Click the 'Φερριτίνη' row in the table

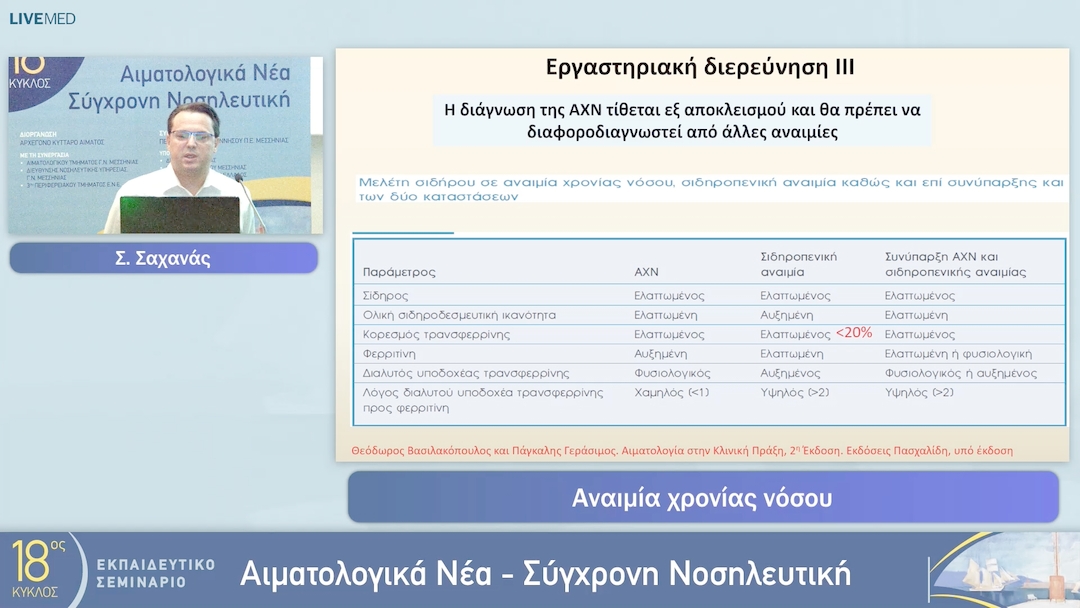click(390, 354)
